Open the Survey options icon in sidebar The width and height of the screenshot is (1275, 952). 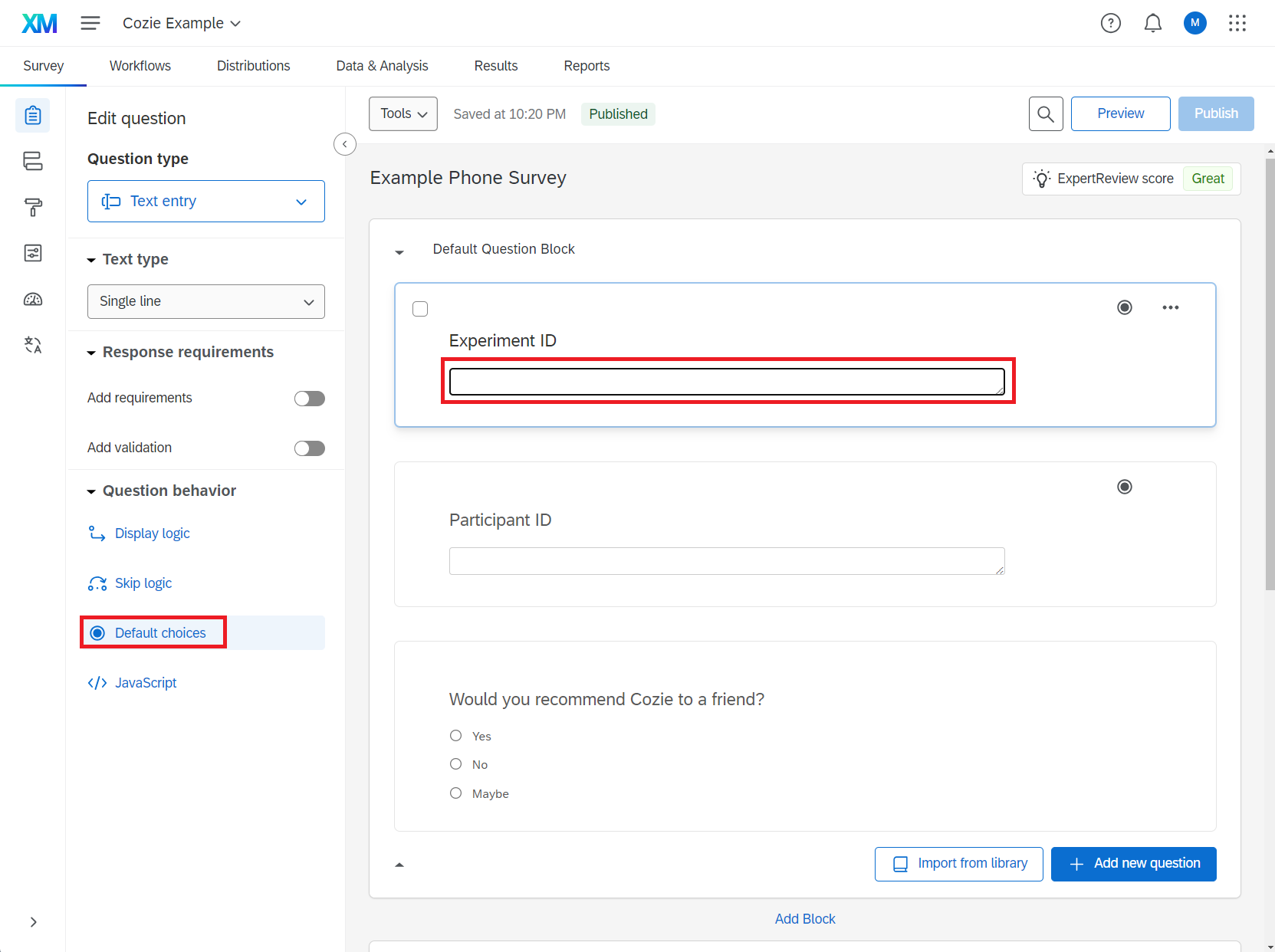[32, 253]
